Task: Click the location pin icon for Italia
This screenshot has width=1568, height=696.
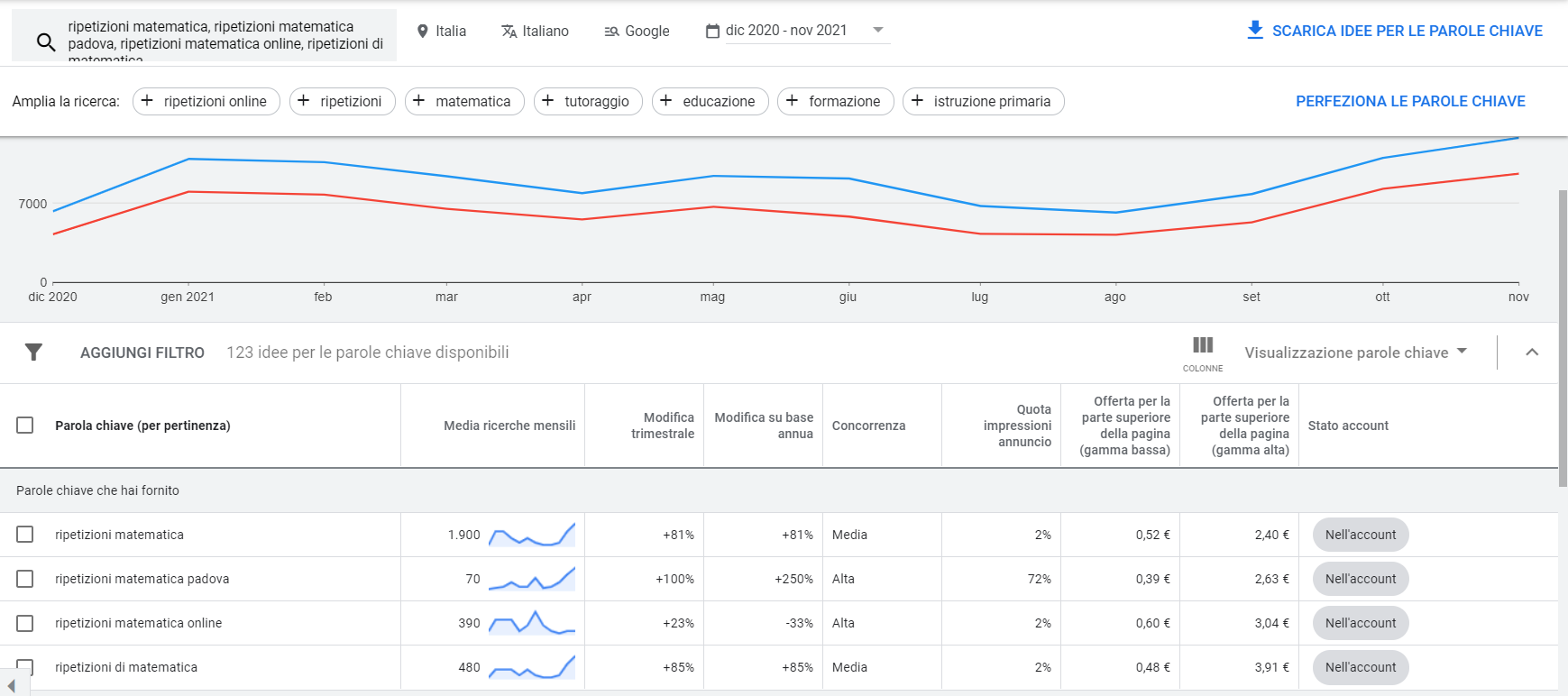Action: (423, 31)
